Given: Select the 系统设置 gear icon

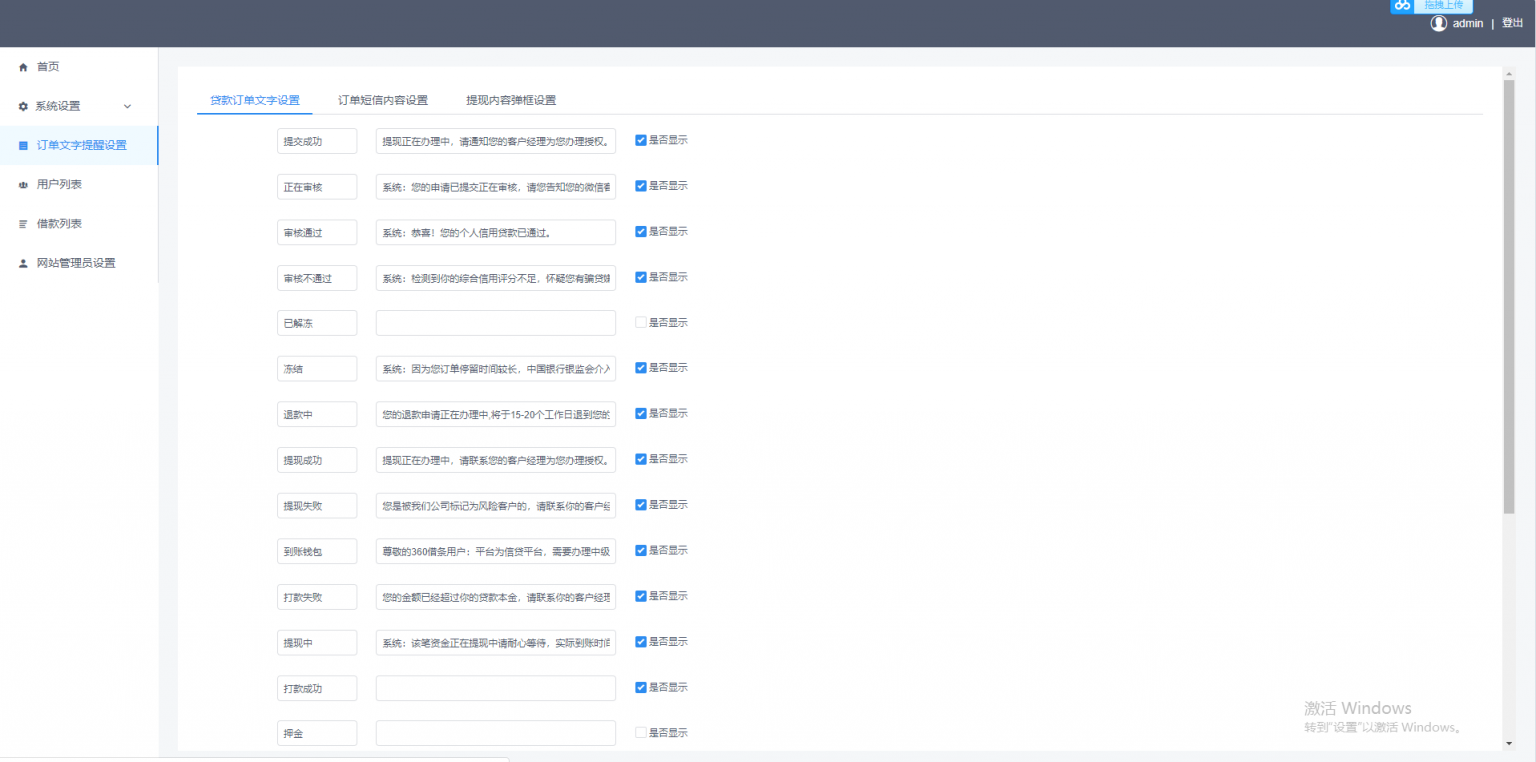Looking at the screenshot, I should coord(22,105).
